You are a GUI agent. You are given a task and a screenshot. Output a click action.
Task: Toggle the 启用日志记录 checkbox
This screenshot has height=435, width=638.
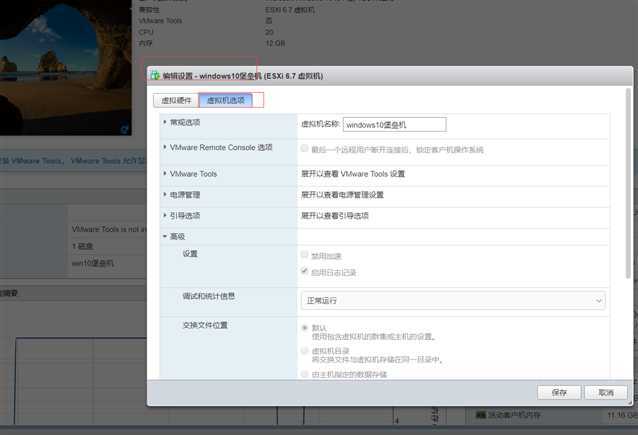304,271
